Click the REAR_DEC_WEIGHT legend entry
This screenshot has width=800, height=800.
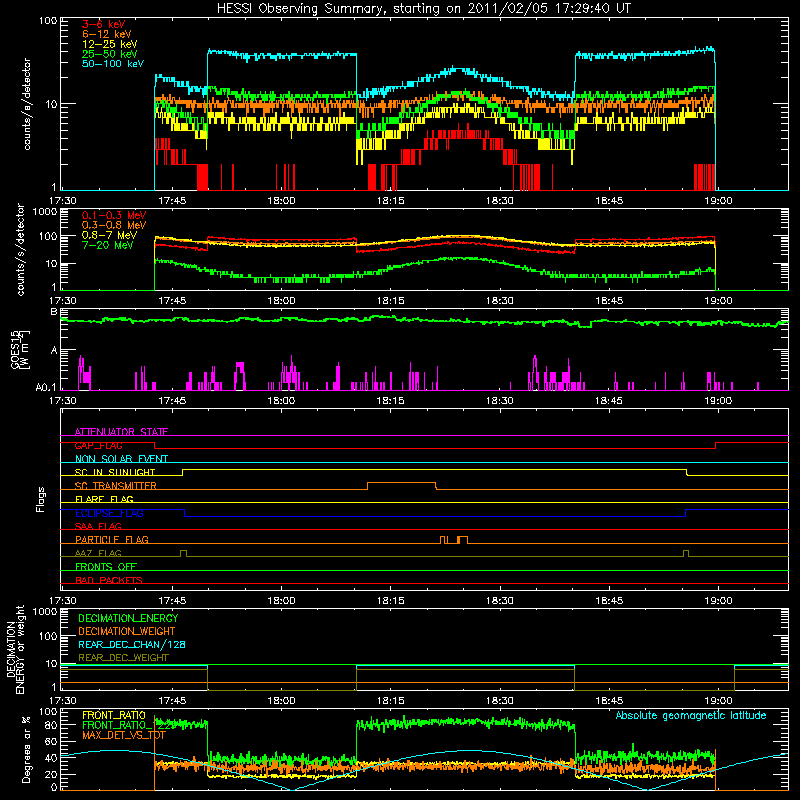click(123, 658)
